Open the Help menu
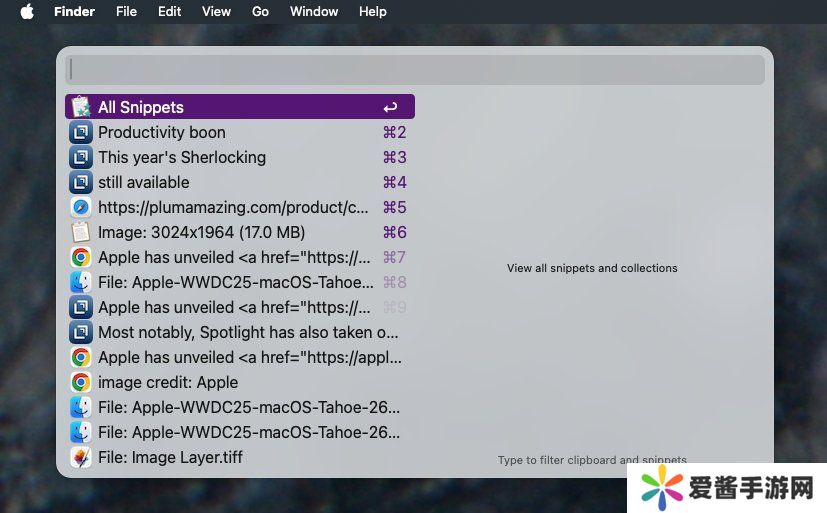Screen dimensions: 827x513 point(372,12)
